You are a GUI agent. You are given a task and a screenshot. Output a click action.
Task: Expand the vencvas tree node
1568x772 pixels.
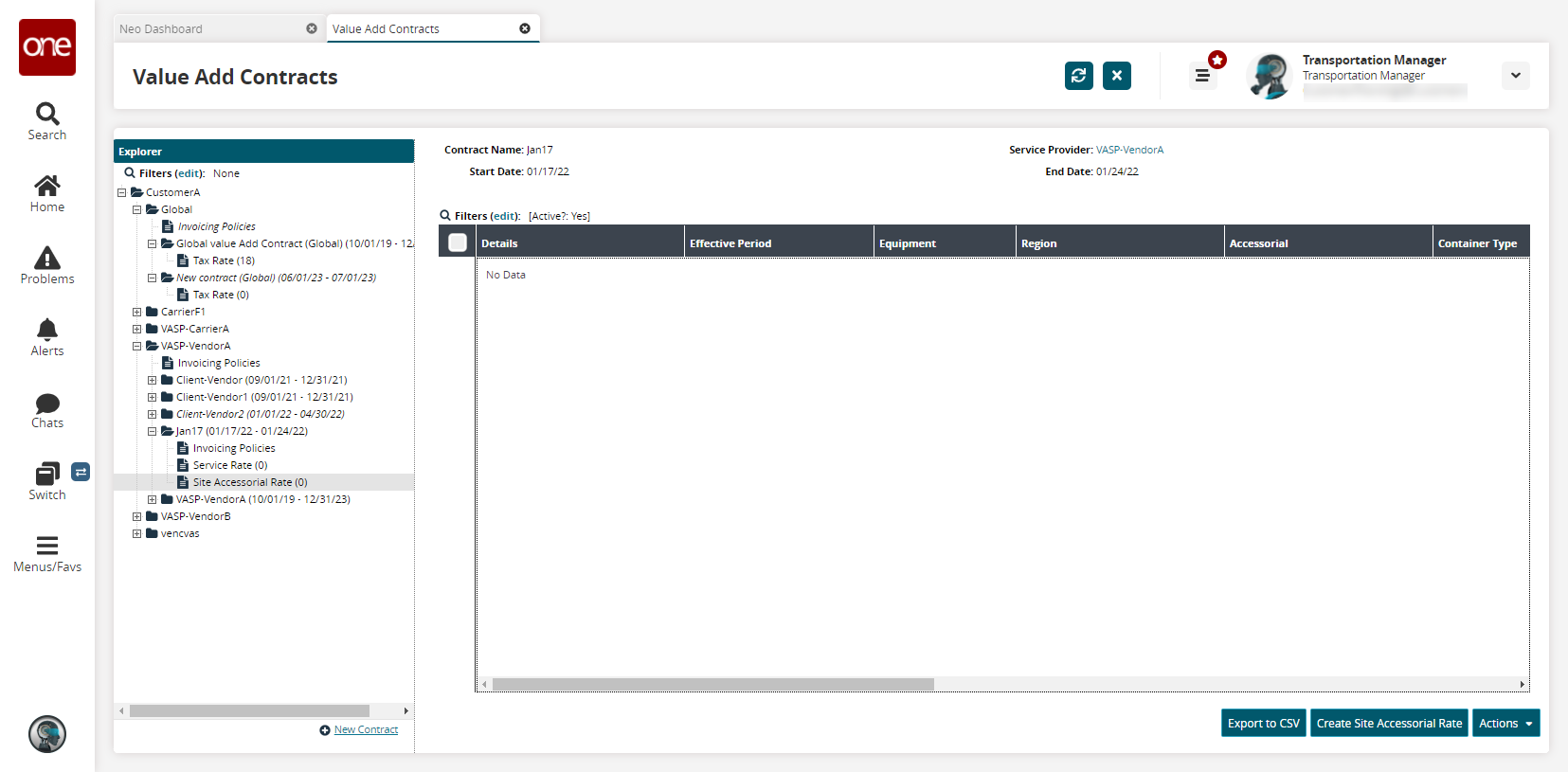tap(136, 533)
